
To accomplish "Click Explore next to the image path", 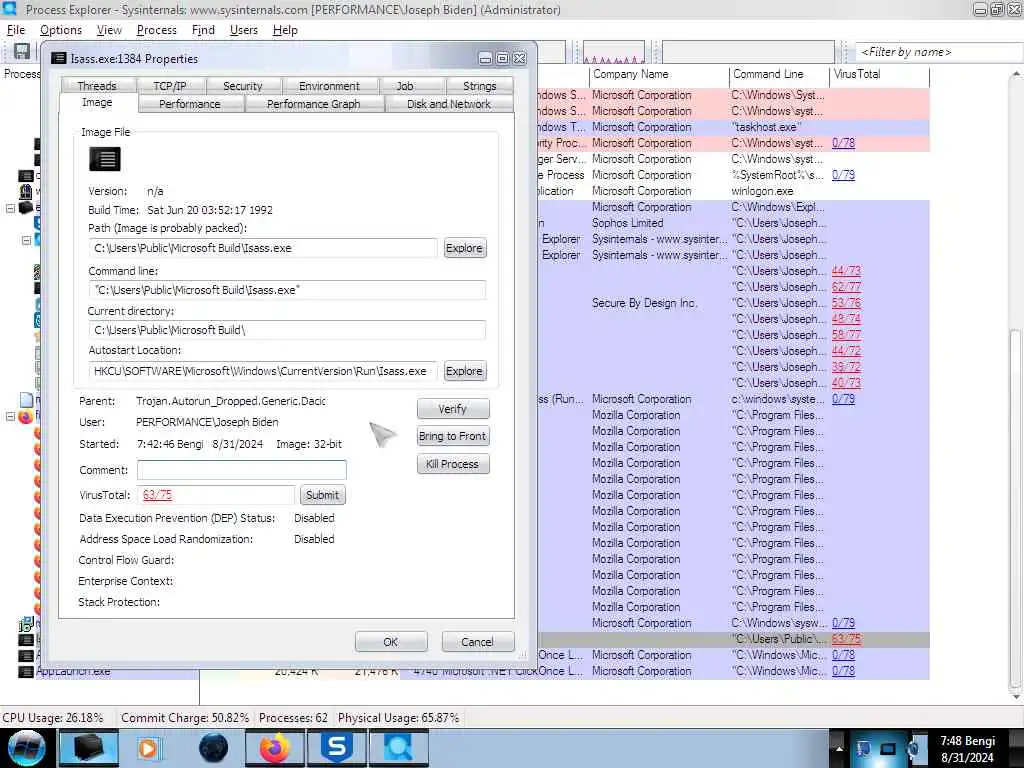I will (464, 248).
